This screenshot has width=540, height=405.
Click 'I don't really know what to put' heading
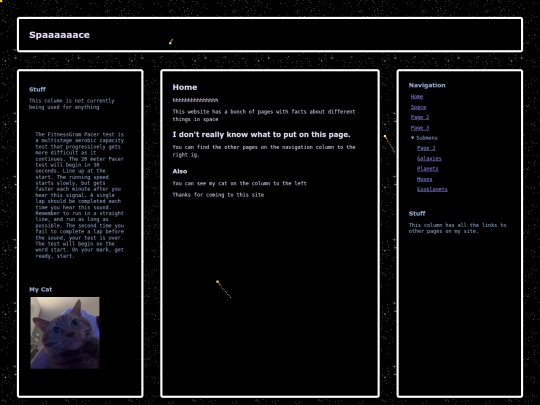coord(261,135)
